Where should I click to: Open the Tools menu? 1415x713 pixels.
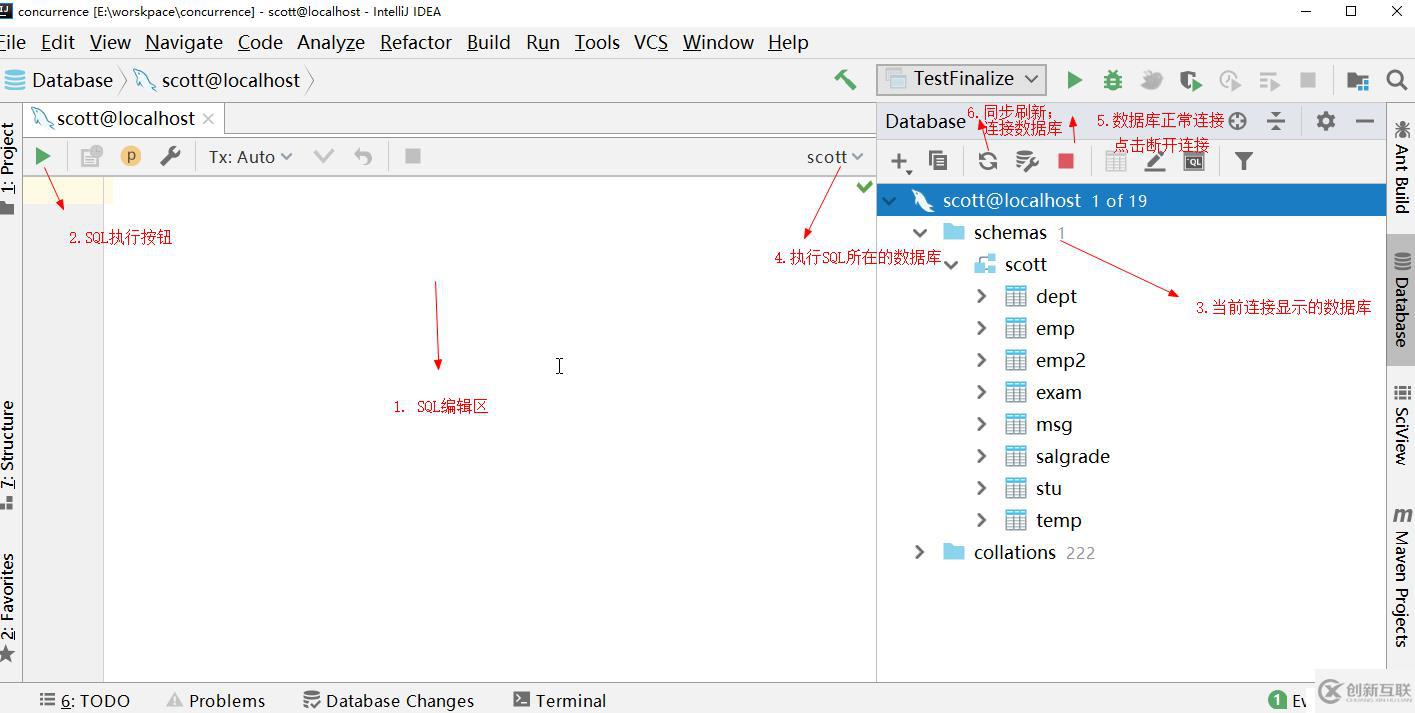pyautogui.click(x=597, y=42)
